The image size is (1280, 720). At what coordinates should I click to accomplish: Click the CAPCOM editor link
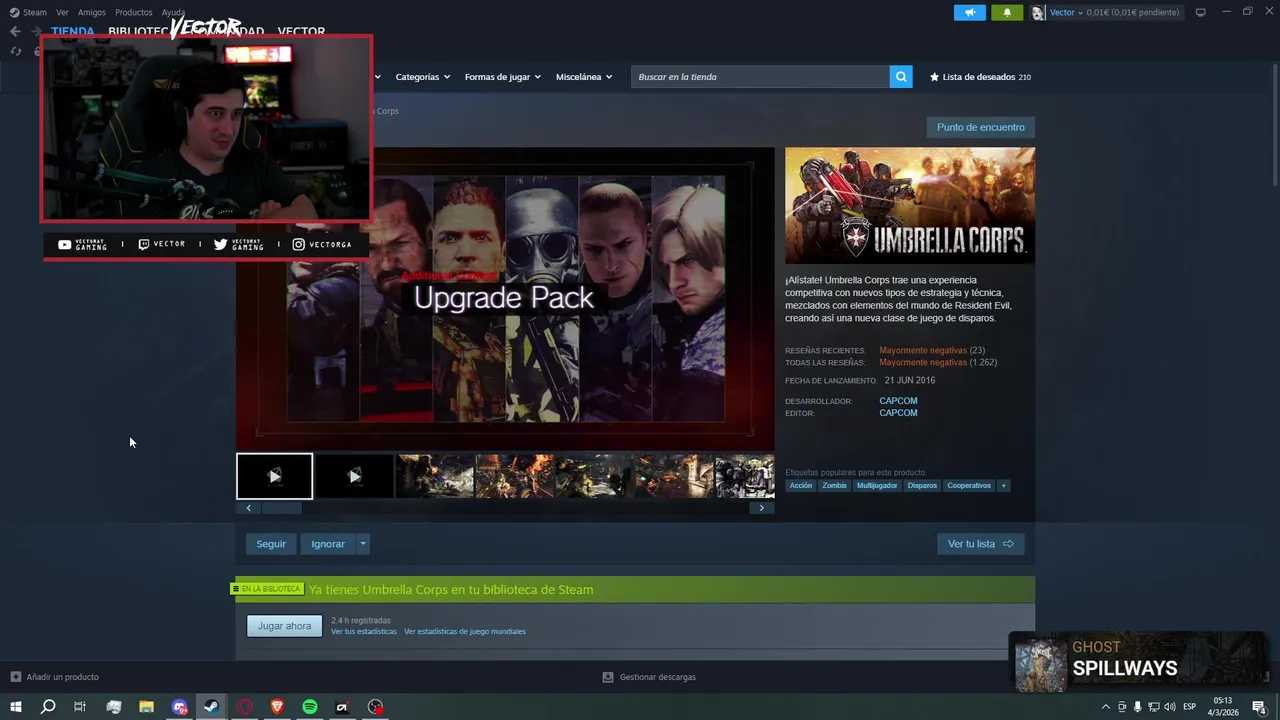point(898,413)
